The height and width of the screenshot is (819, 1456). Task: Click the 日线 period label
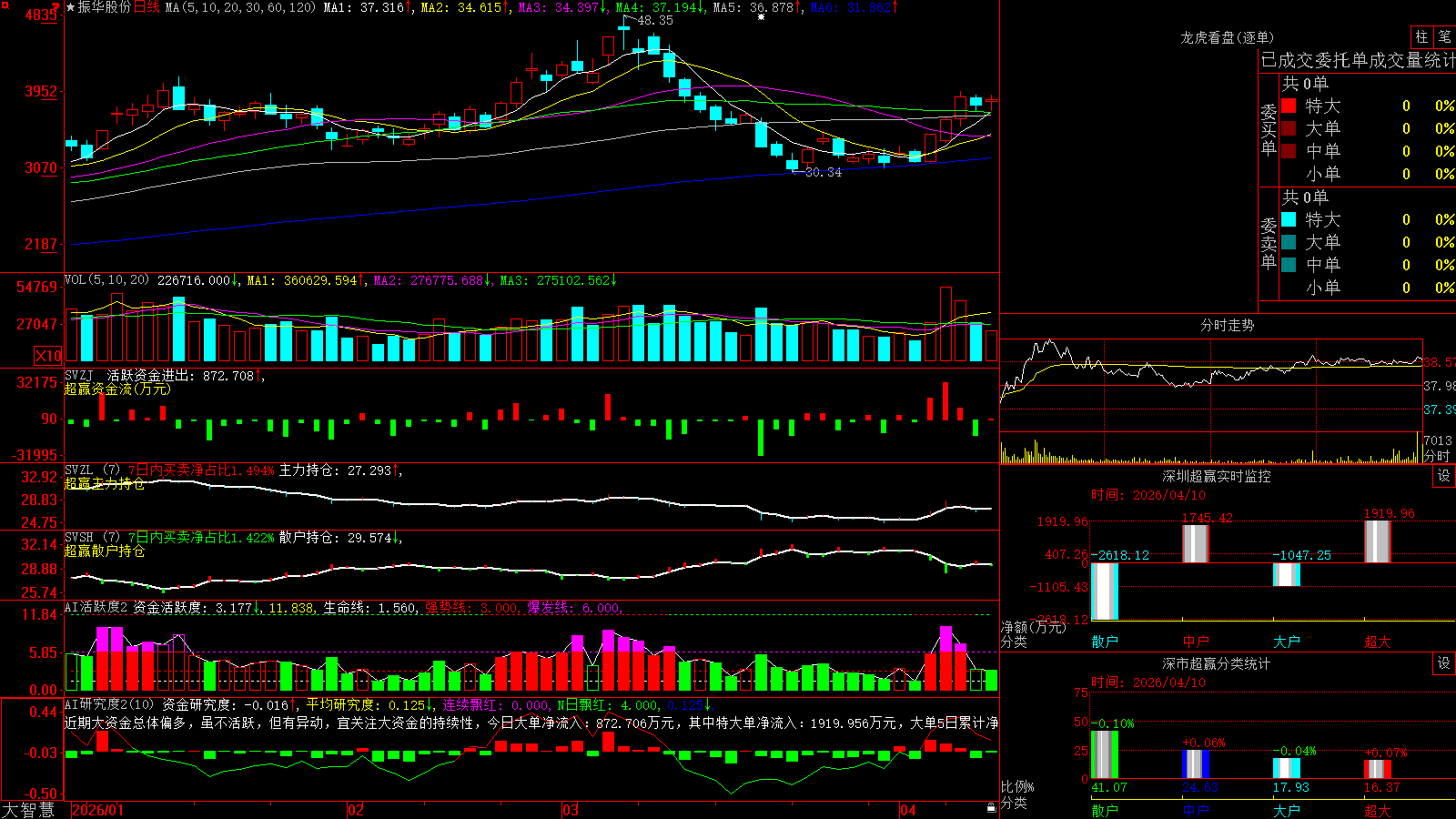[x=147, y=7]
